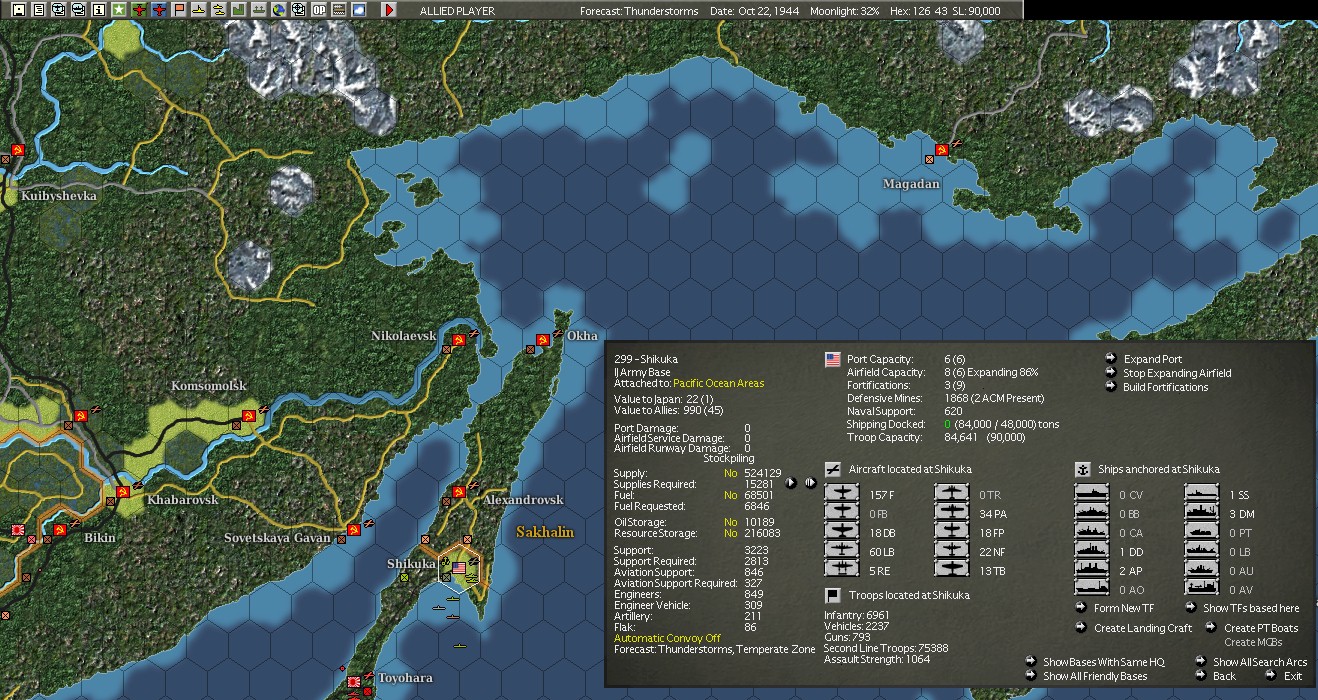
Task: Click 'Show All Search Arcs'
Action: point(1260,662)
